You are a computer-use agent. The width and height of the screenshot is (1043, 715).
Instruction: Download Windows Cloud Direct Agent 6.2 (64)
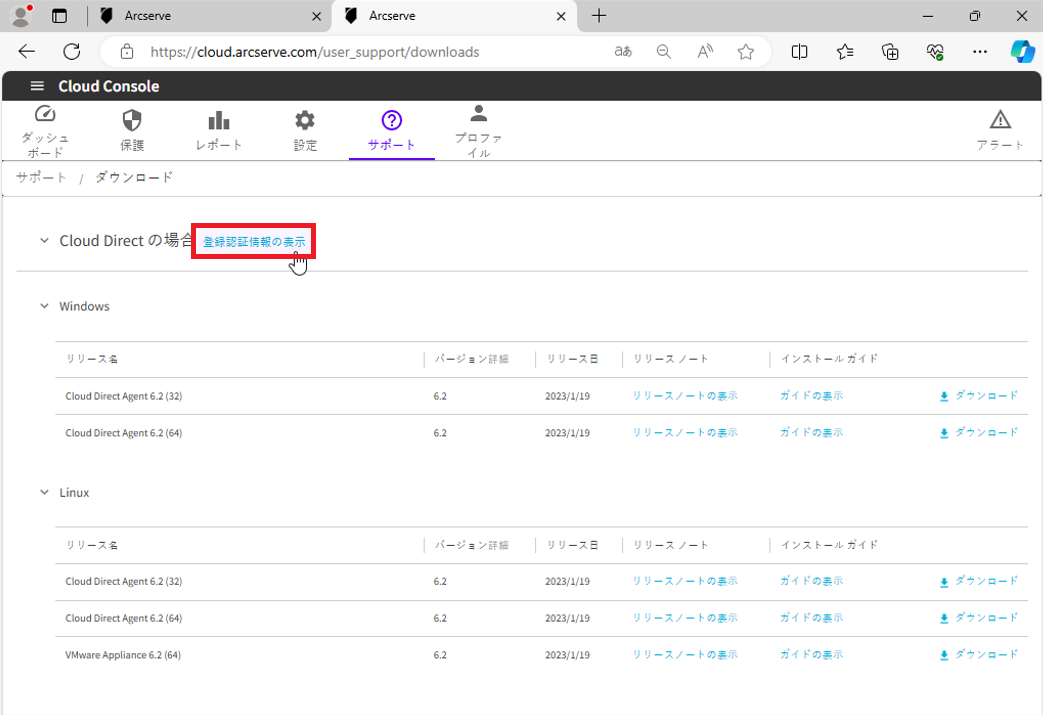click(x=978, y=433)
